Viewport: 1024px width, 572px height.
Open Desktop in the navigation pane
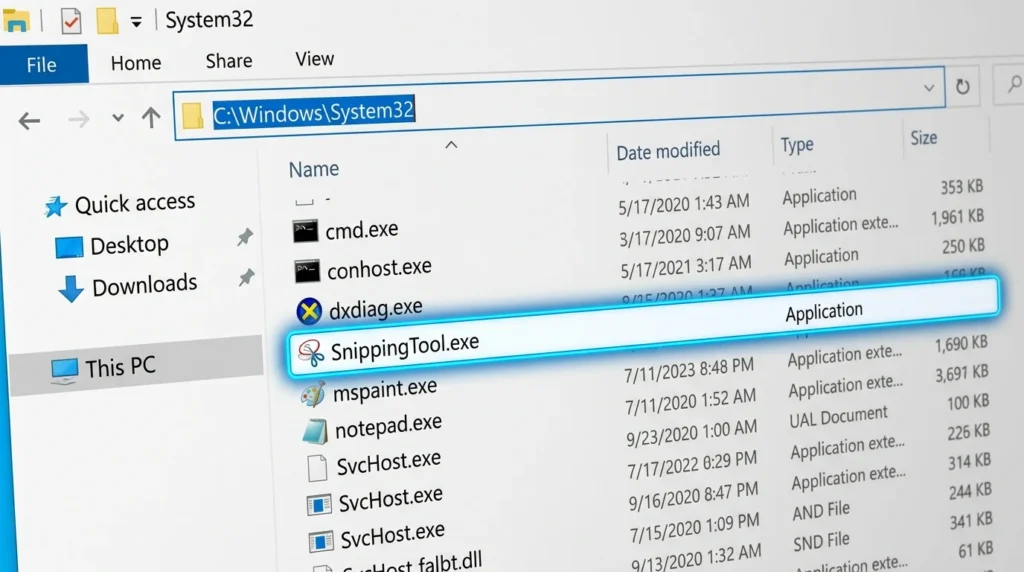[x=129, y=245]
